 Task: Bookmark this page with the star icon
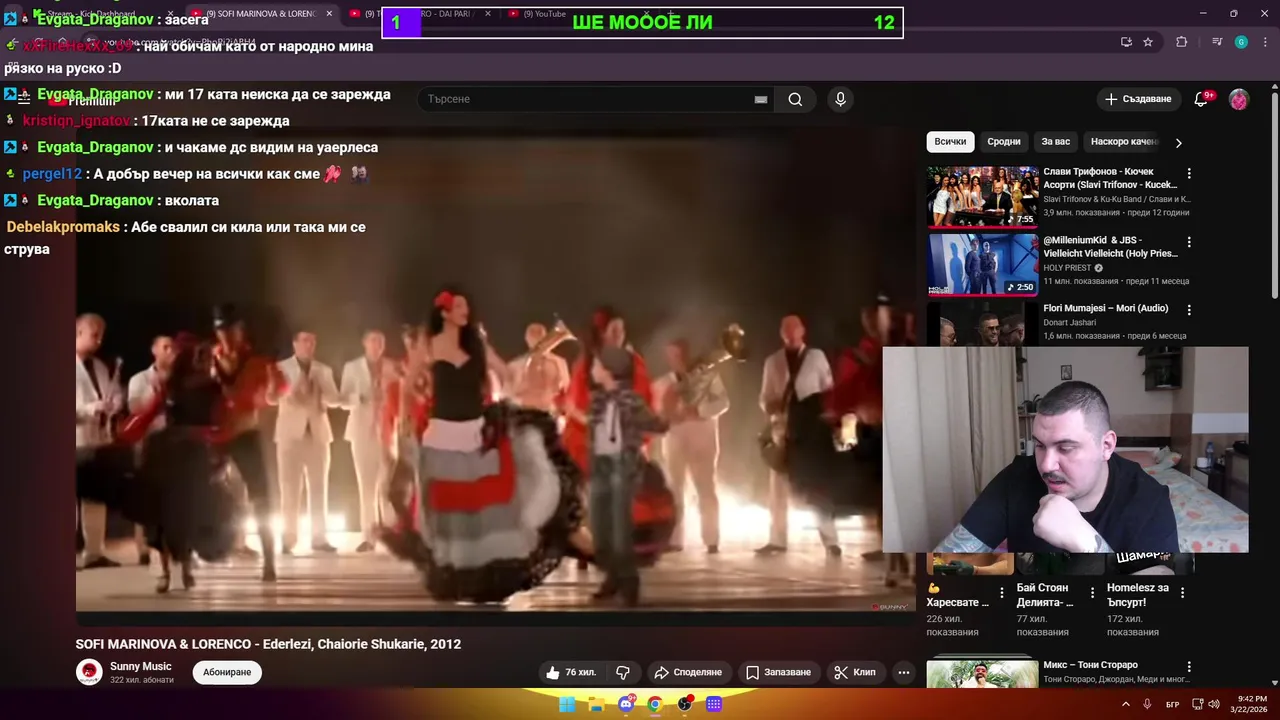click(1148, 42)
